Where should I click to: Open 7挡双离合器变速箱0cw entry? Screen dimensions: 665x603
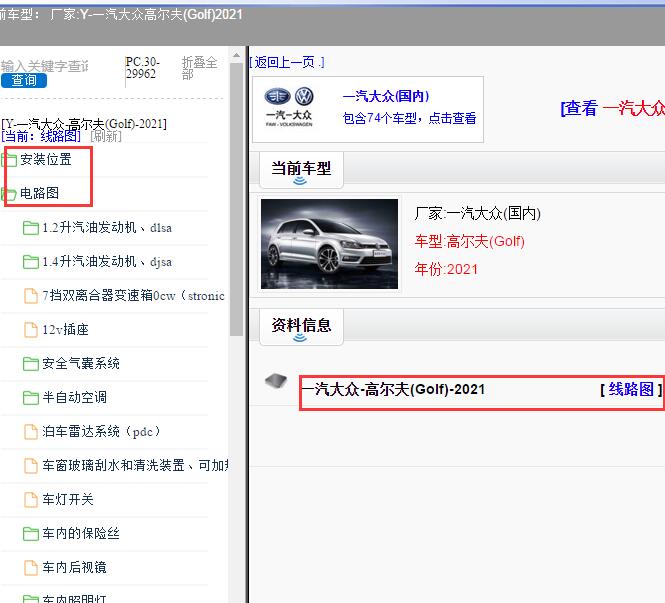tap(133, 295)
